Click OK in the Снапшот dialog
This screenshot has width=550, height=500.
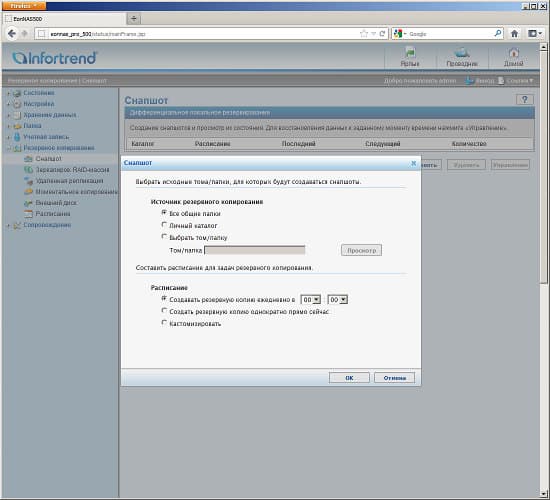349,378
